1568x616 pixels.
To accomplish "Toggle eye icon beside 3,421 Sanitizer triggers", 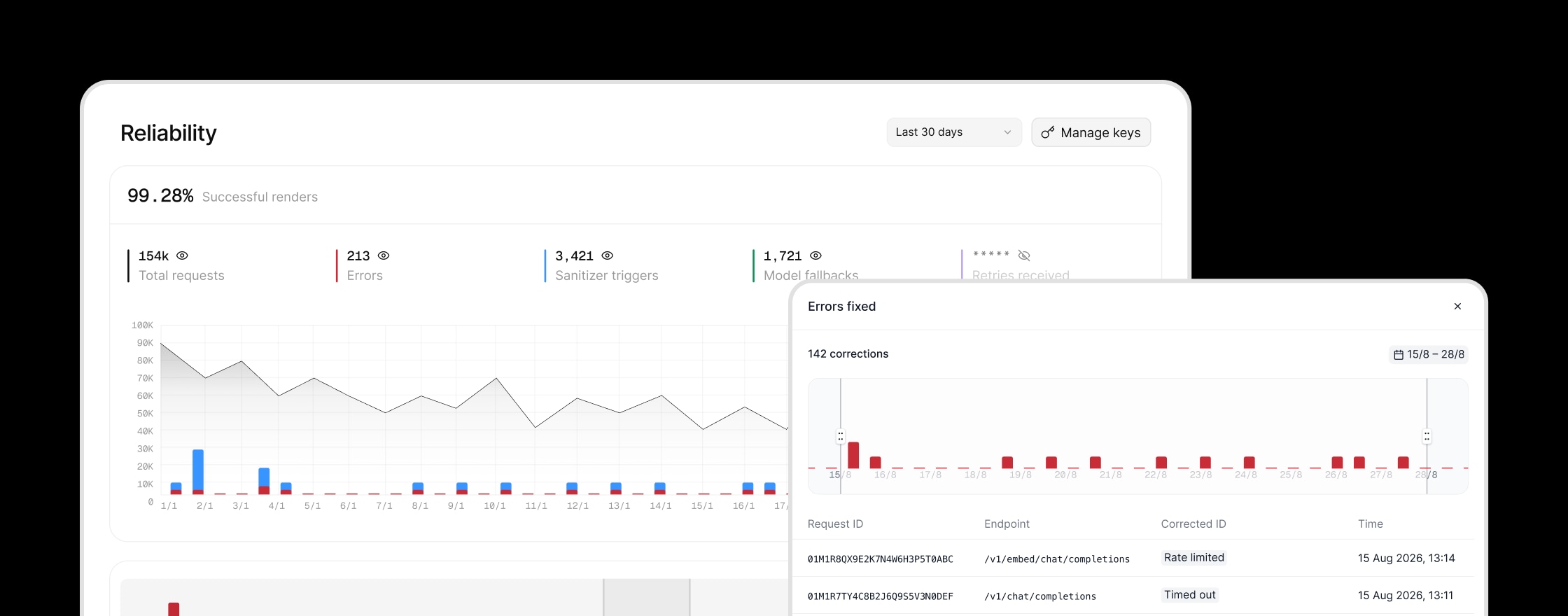I will (608, 255).
